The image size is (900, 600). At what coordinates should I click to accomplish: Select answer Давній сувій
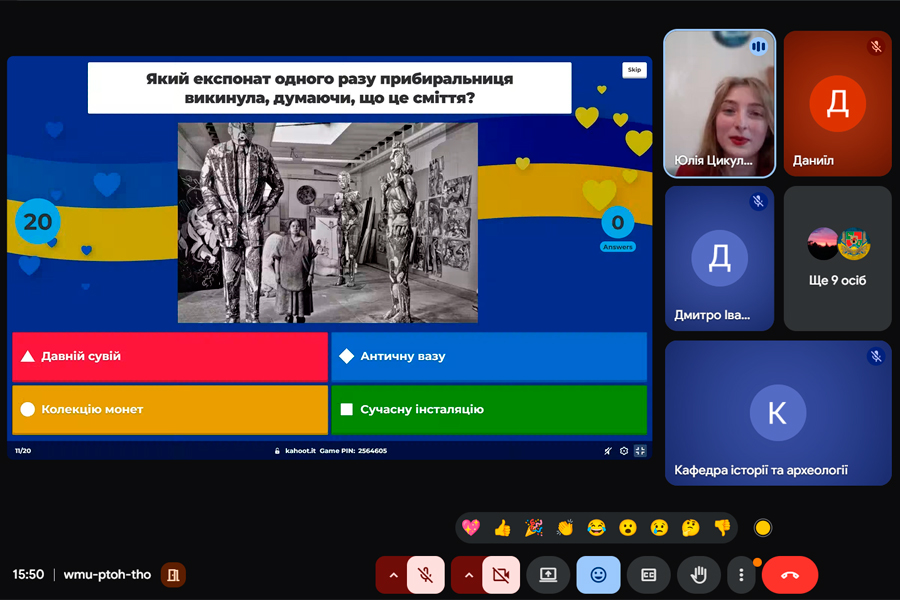click(170, 357)
